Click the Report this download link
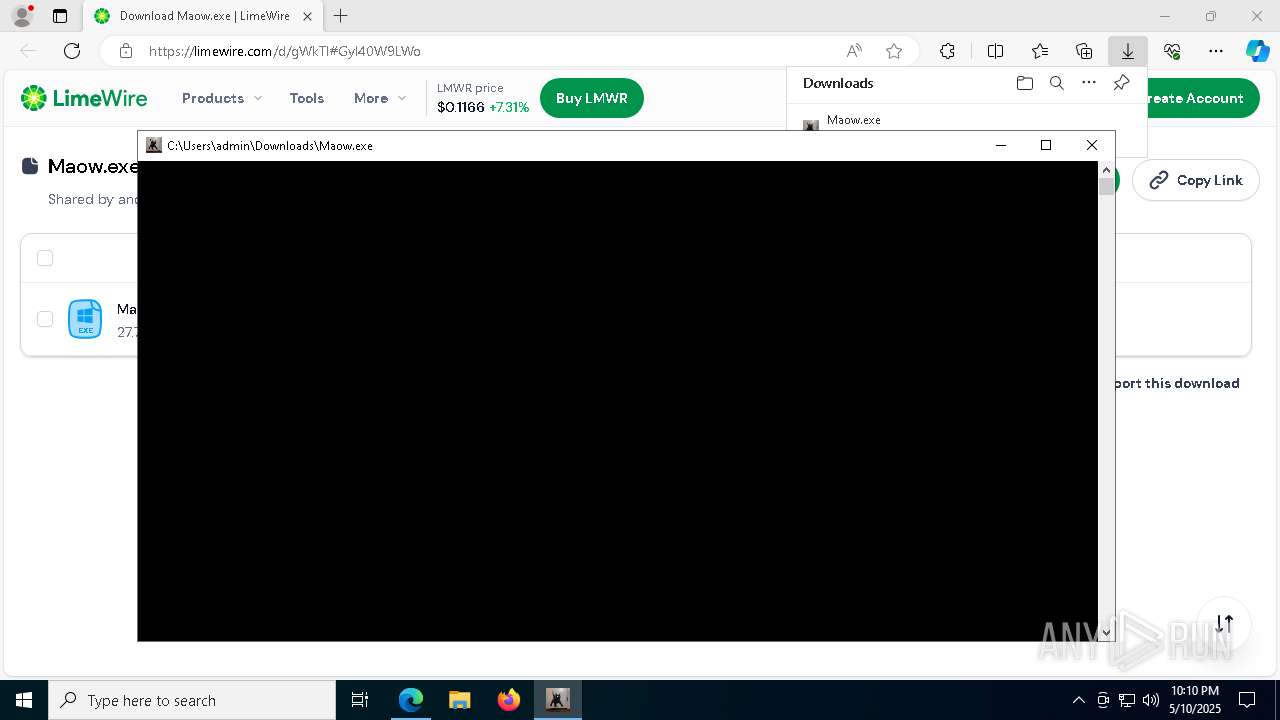1280x720 pixels. pos(1177,383)
